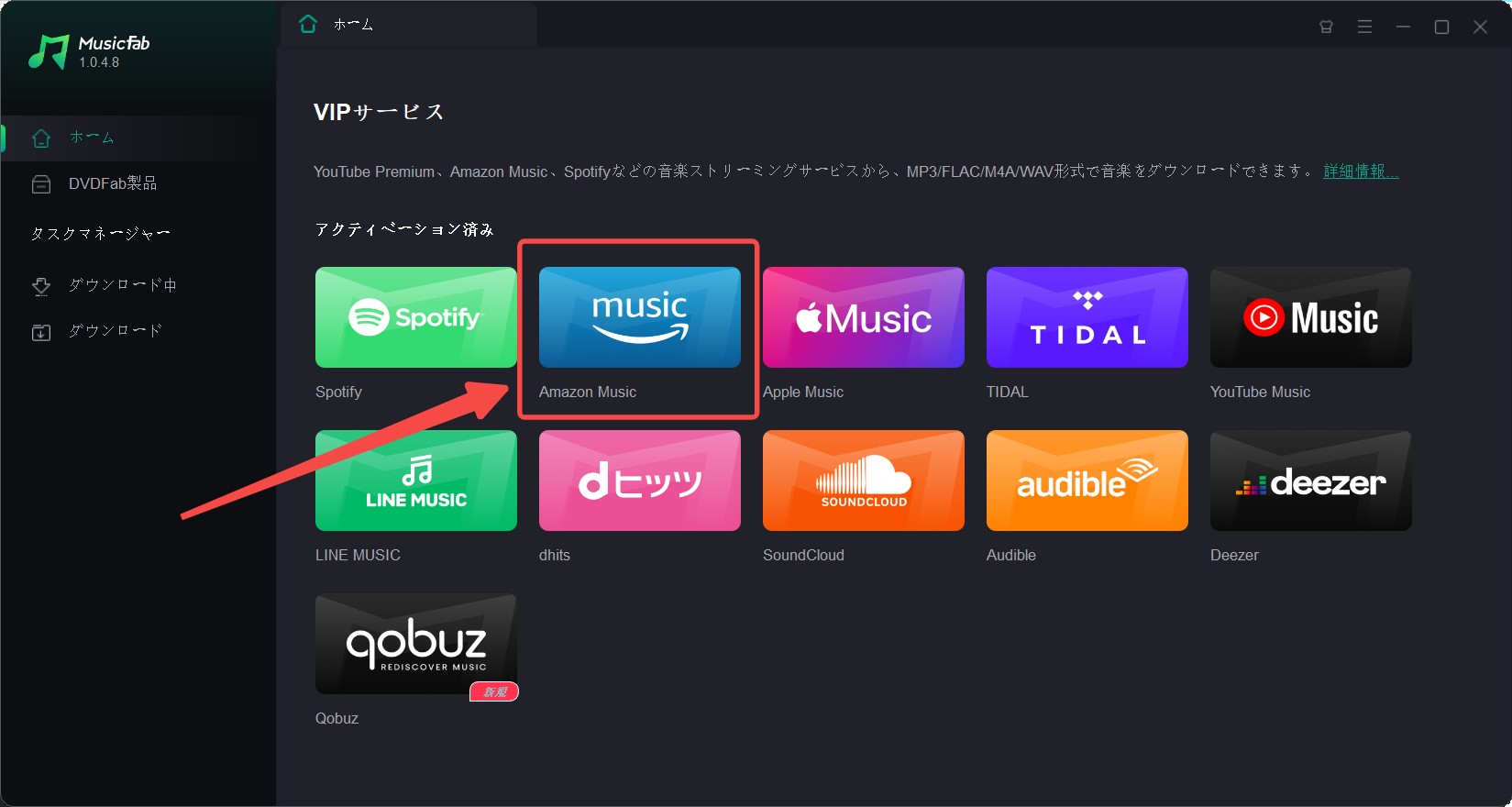Click the DVDFab製品 sidebar icon
The height and width of the screenshot is (807, 1512).
pos(41,184)
